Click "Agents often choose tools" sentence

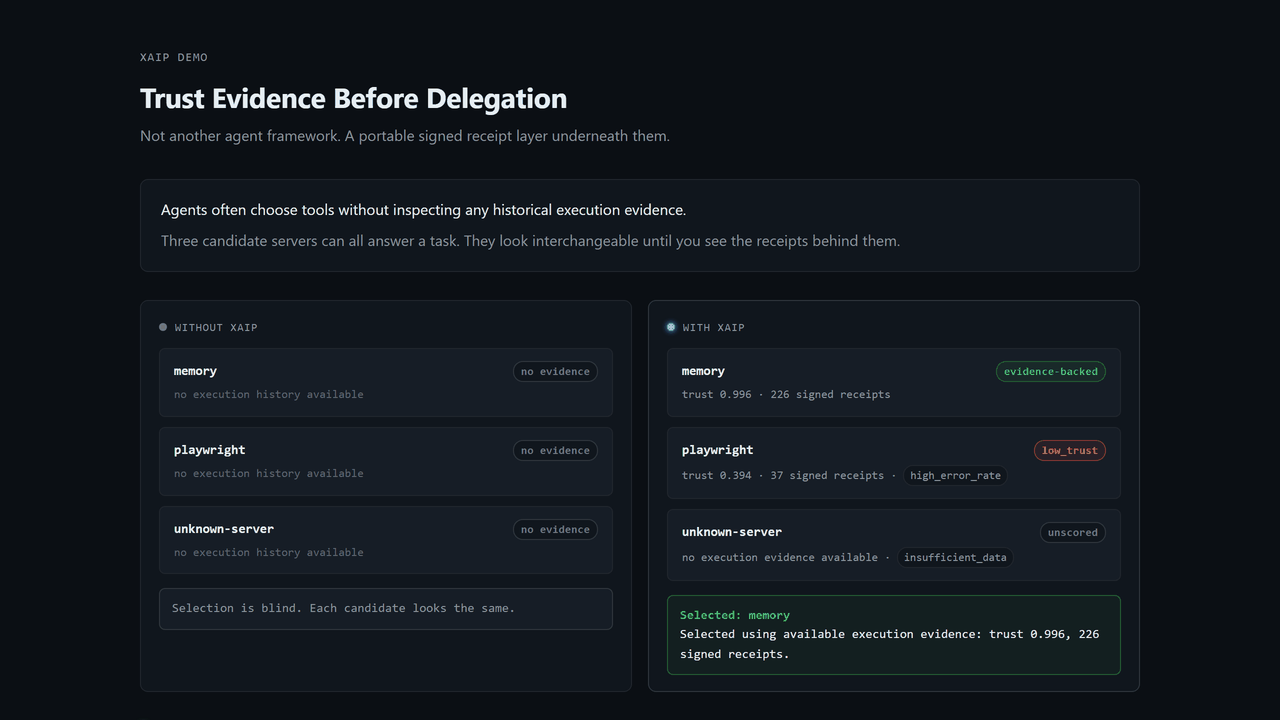[x=423, y=210]
